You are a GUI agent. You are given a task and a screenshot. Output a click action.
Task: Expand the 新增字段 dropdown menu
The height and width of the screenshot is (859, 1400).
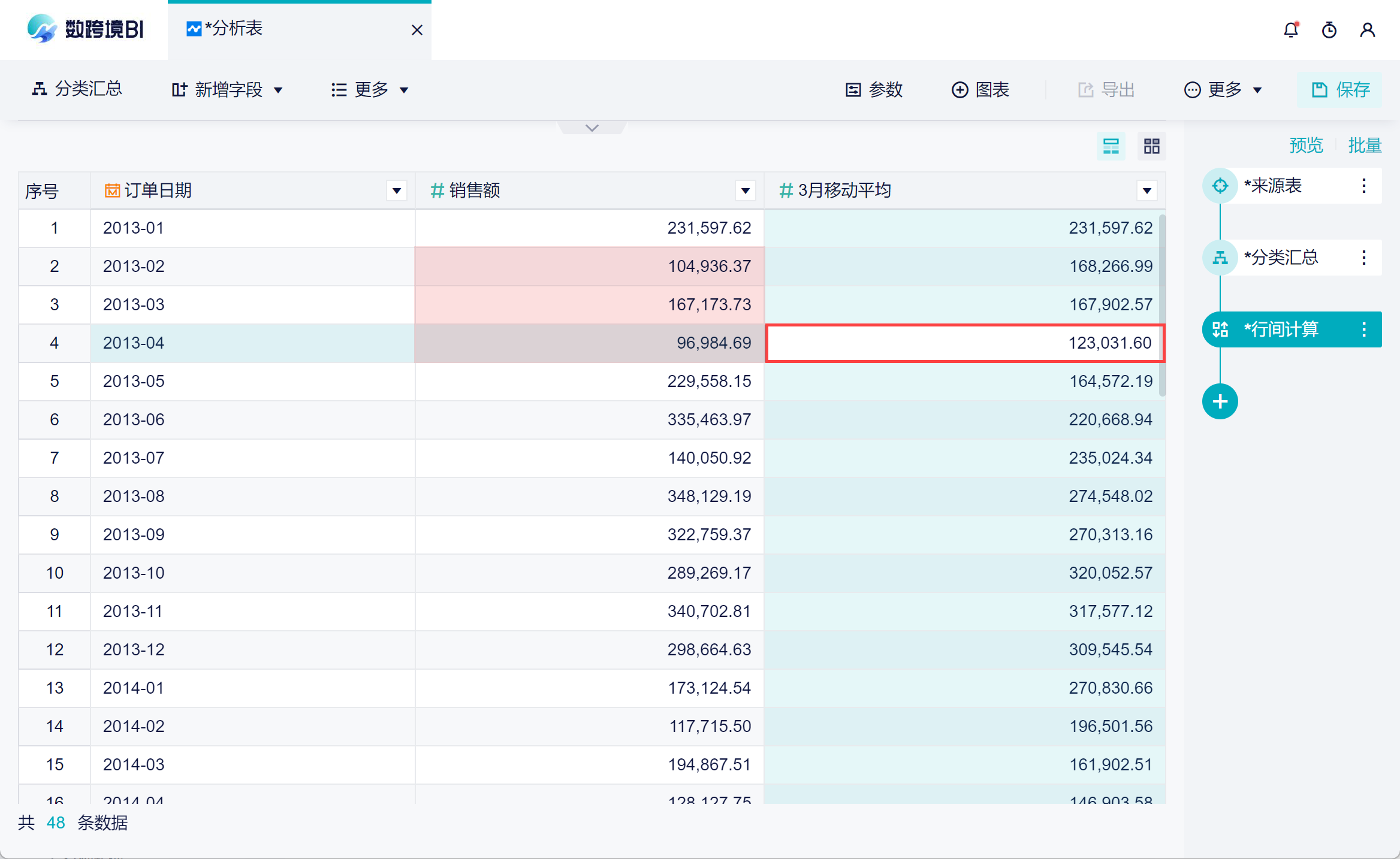pyautogui.click(x=227, y=90)
